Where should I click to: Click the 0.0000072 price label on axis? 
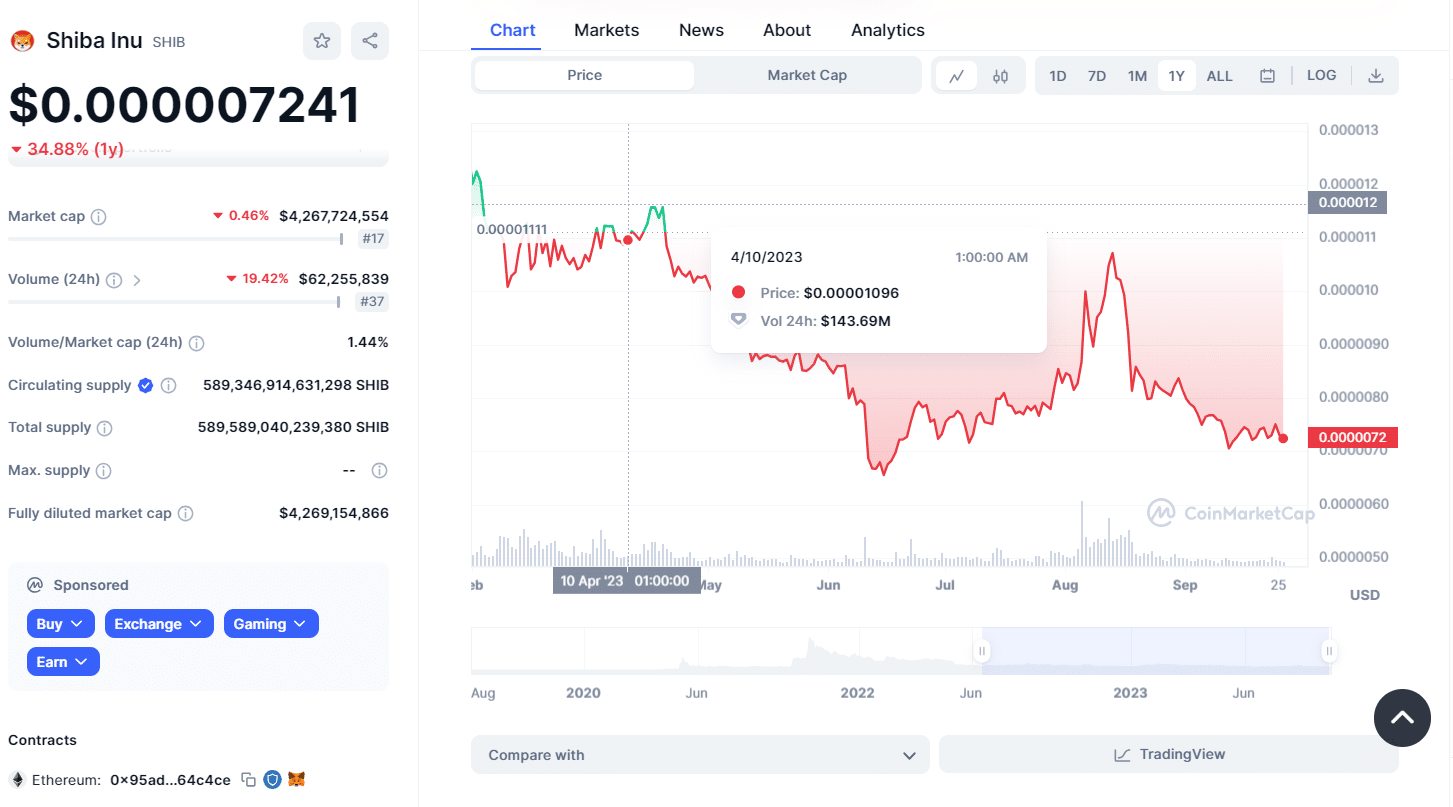pyautogui.click(x=1352, y=437)
